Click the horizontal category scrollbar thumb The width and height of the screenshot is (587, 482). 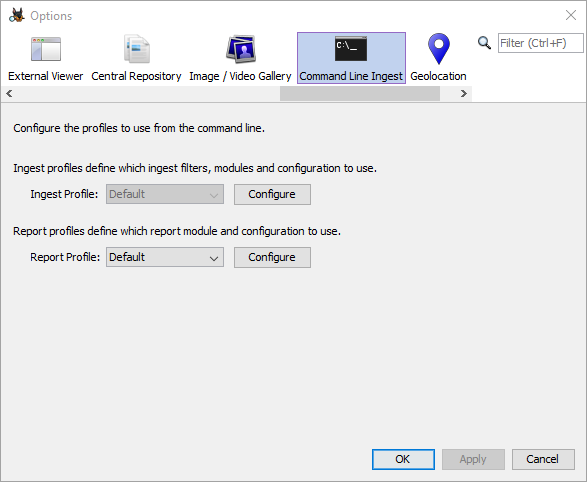point(360,94)
